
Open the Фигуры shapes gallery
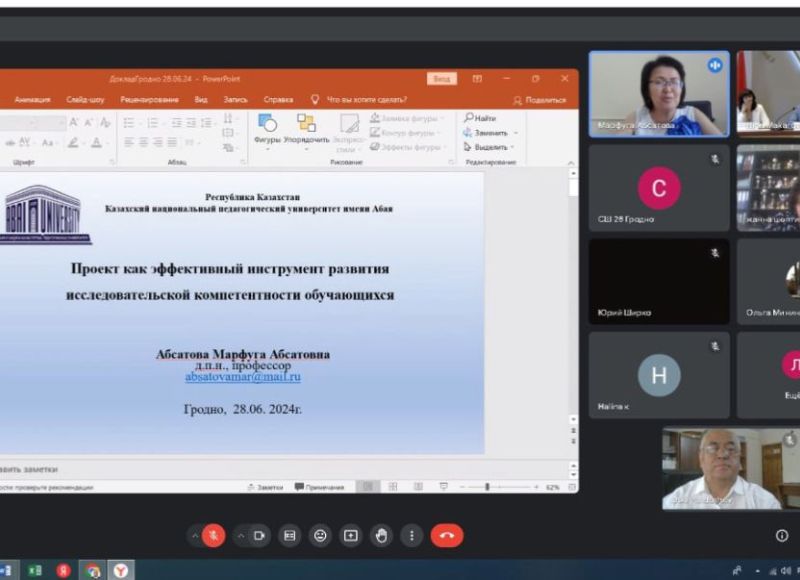click(267, 129)
